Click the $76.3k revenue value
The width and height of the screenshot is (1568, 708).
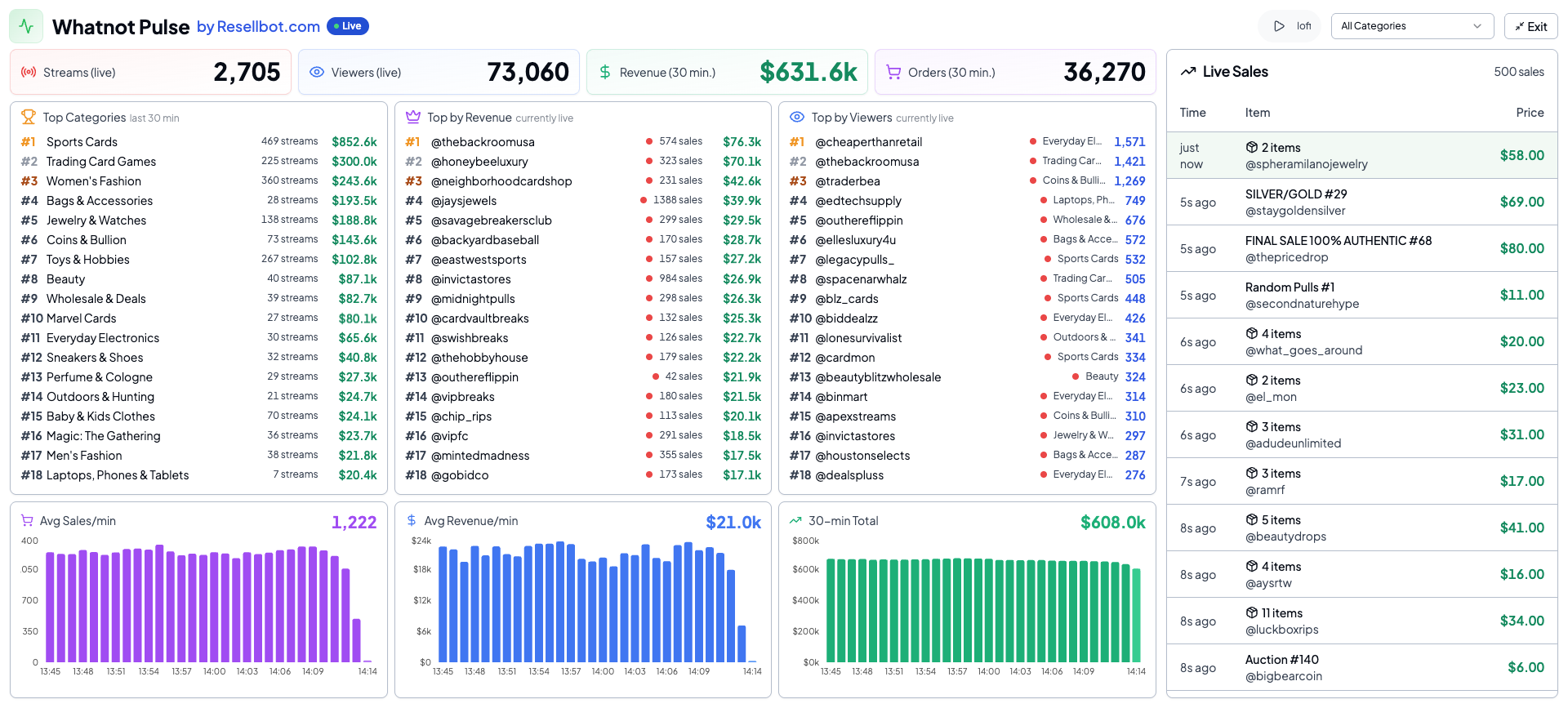coord(742,141)
